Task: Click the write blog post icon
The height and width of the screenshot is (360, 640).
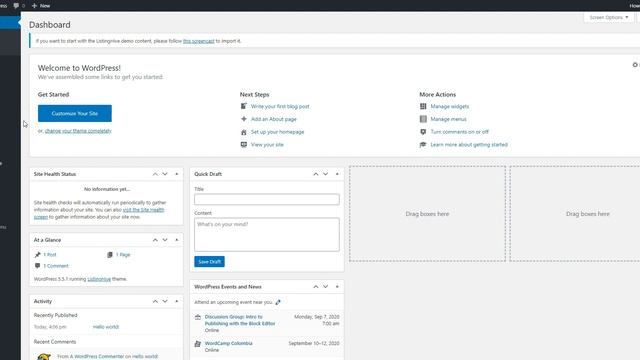Action: pos(244,106)
